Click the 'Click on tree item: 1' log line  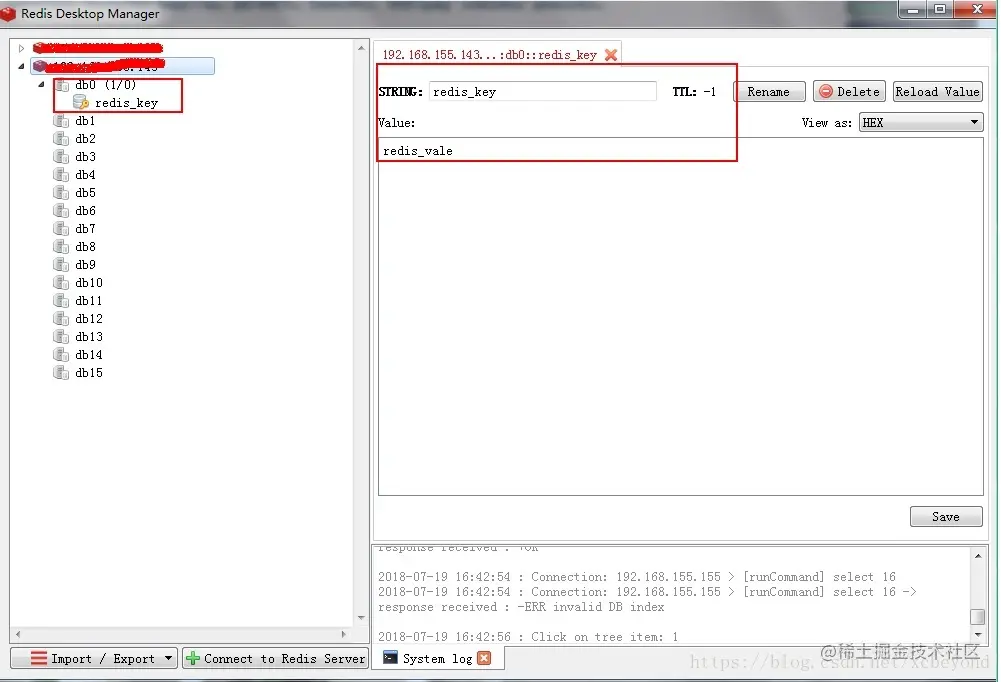pyautogui.click(x=528, y=637)
